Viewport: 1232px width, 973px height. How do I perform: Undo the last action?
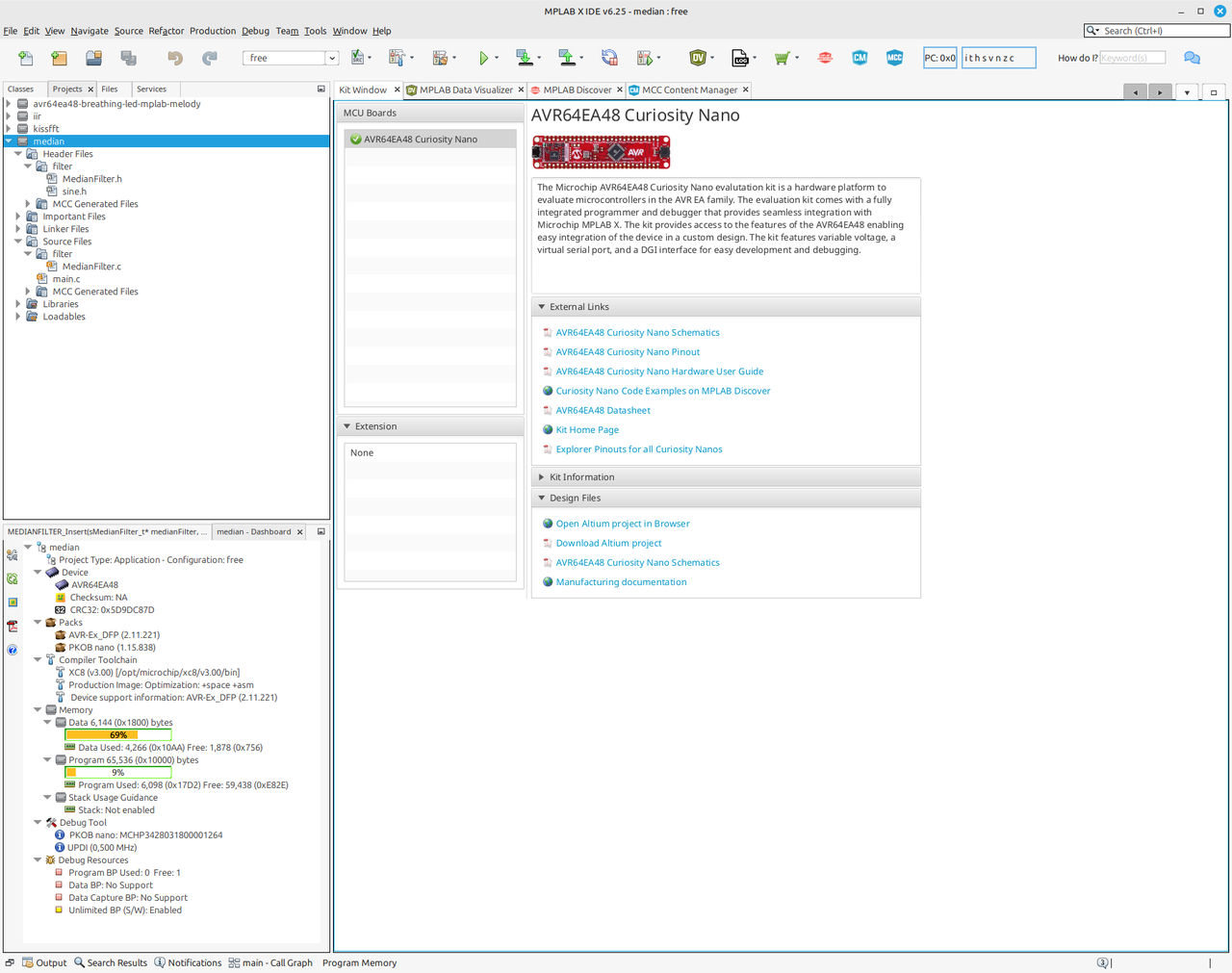coord(174,58)
